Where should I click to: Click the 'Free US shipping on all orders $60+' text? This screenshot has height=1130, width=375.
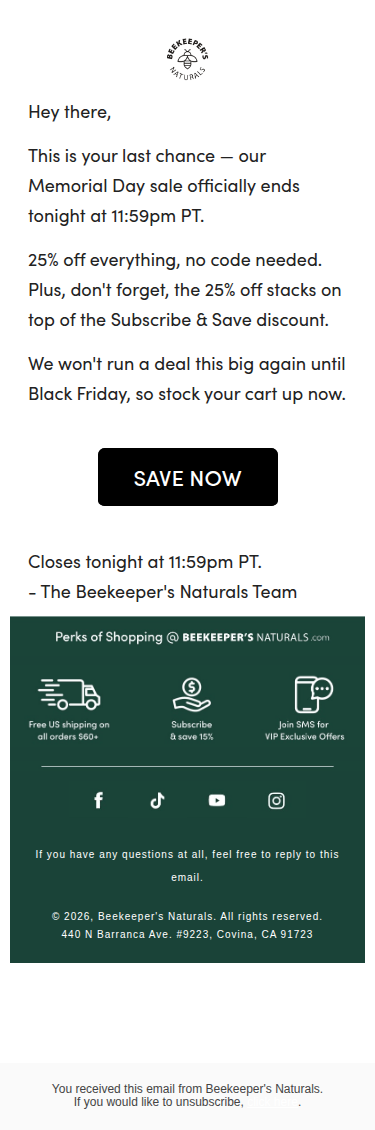(x=69, y=731)
